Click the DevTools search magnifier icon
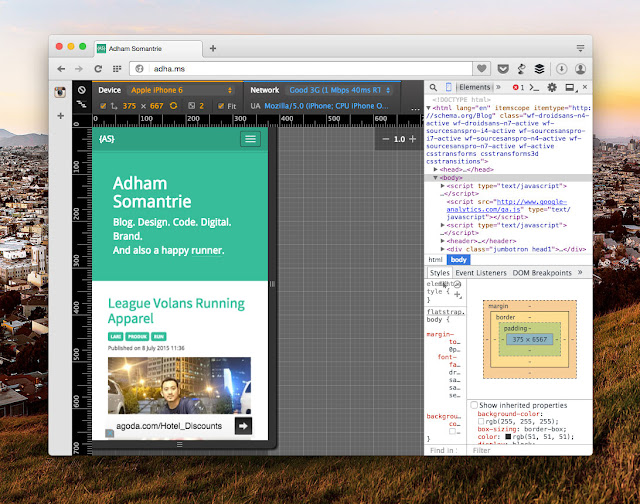Viewport: 640px width, 504px height. (433, 87)
